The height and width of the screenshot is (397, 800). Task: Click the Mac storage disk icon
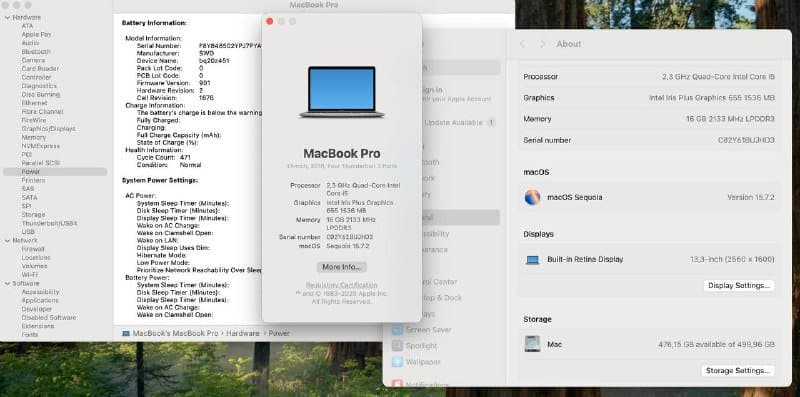532,344
